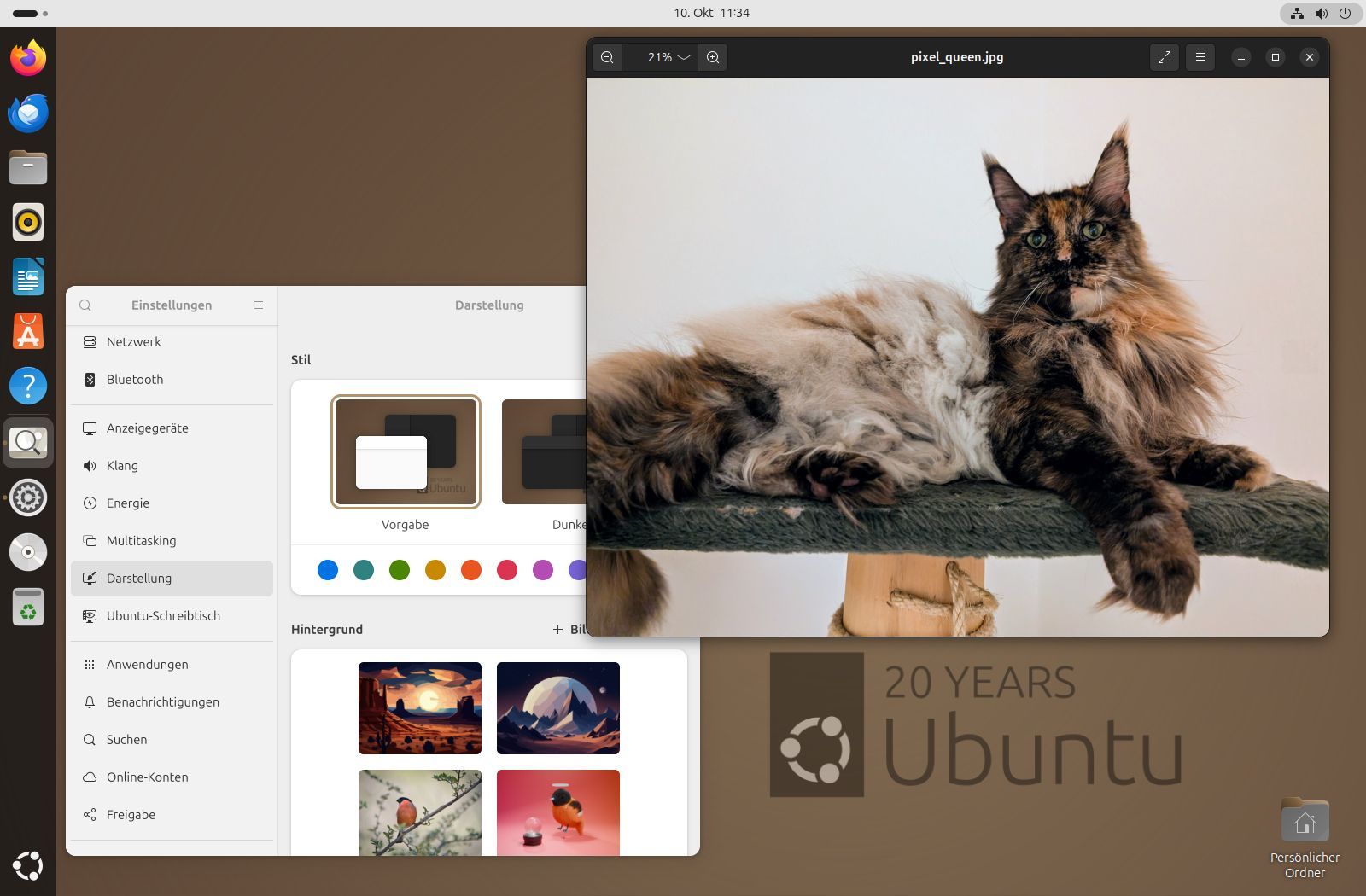Image resolution: width=1366 pixels, height=896 pixels.
Task: Go to Netzwerk settings
Action: 134,342
